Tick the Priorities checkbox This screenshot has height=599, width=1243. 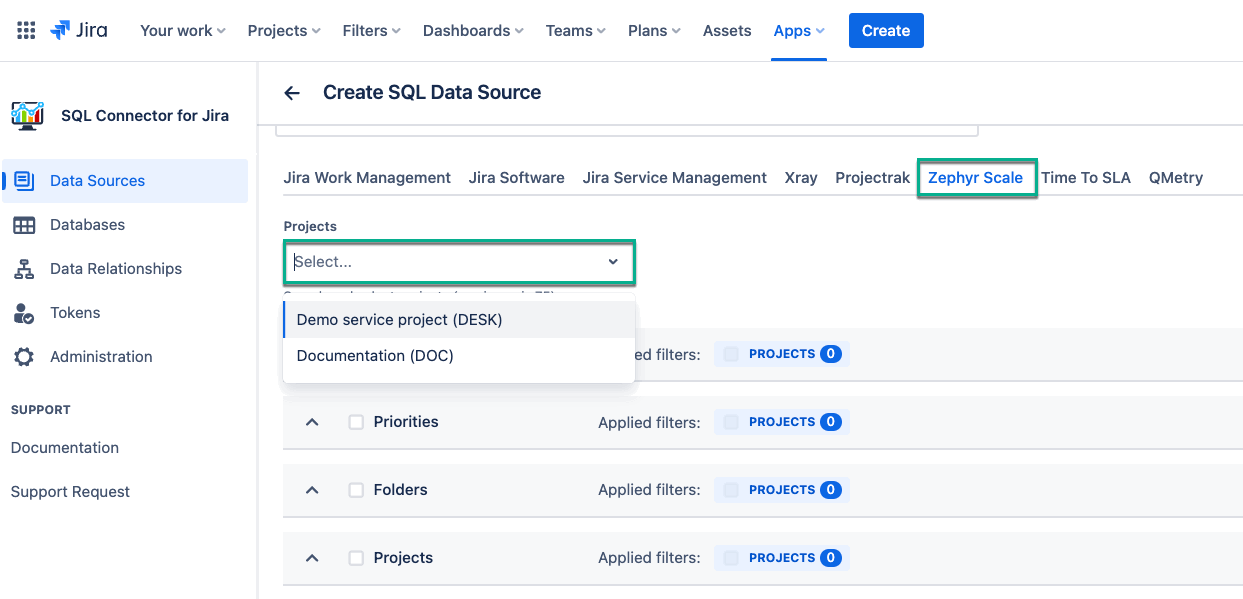pyautogui.click(x=356, y=422)
